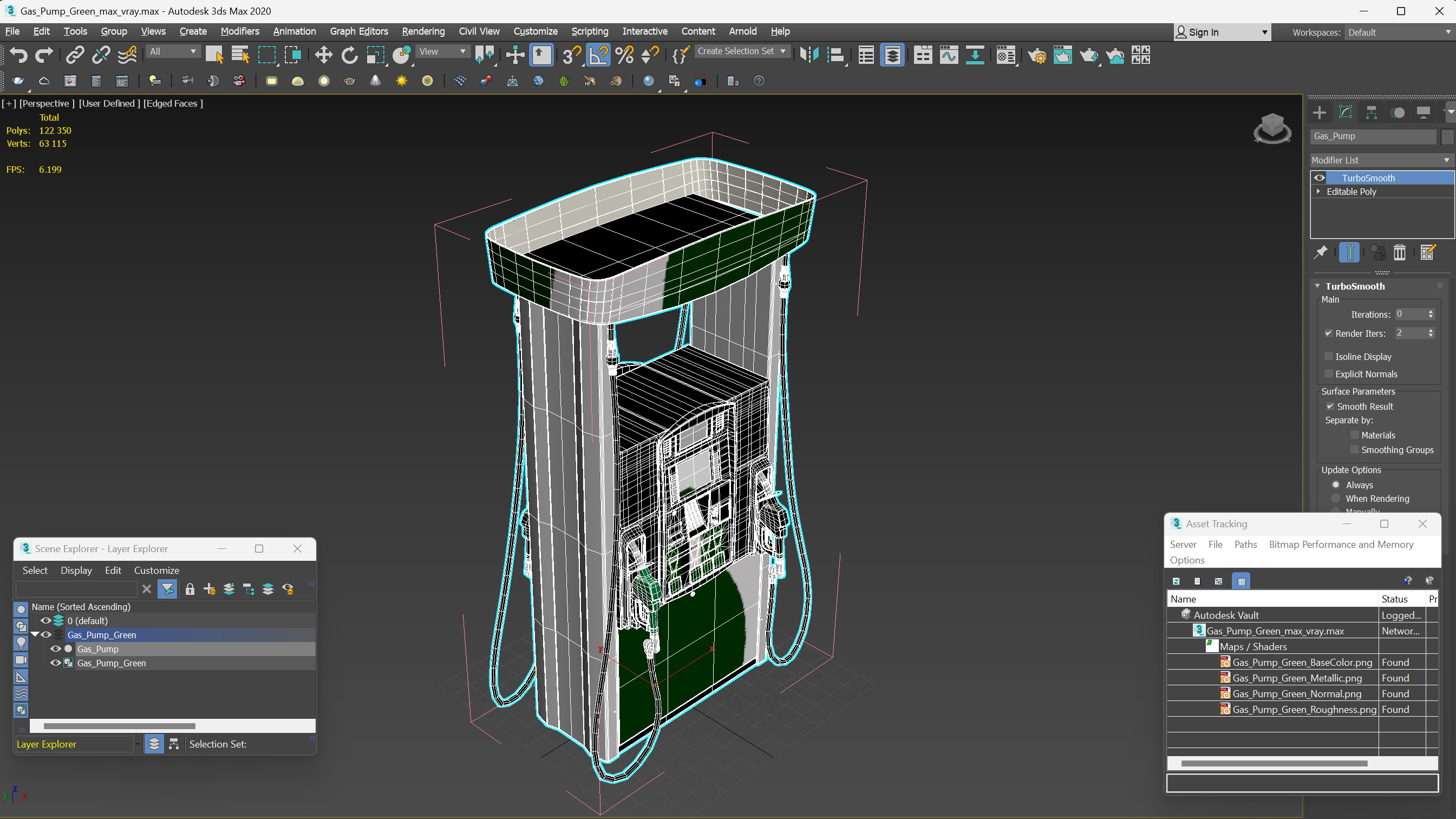Open Create Selection Set dropdown
Image resolution: width=1456 pixels, height=819 pixels.
click(742, 51)
